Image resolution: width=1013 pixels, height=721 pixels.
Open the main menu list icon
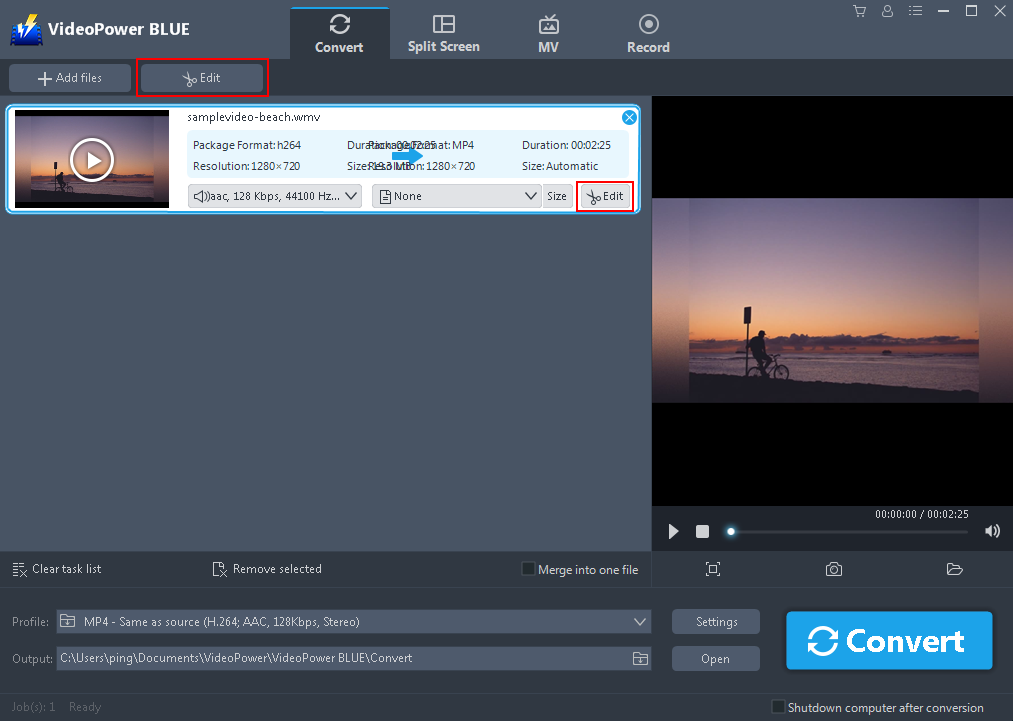click(x=915, y=11)
